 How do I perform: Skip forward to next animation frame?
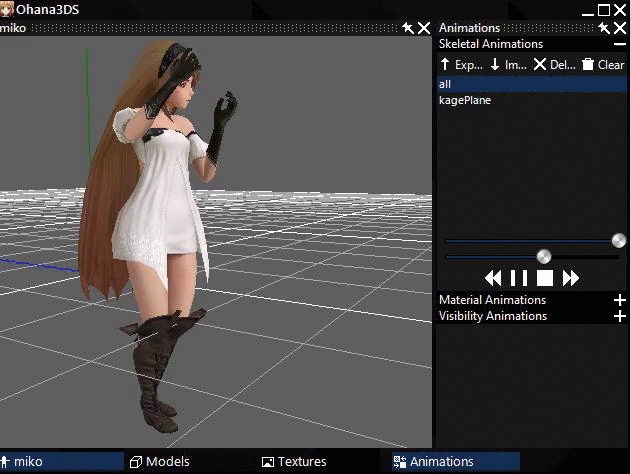click(571, 278)
